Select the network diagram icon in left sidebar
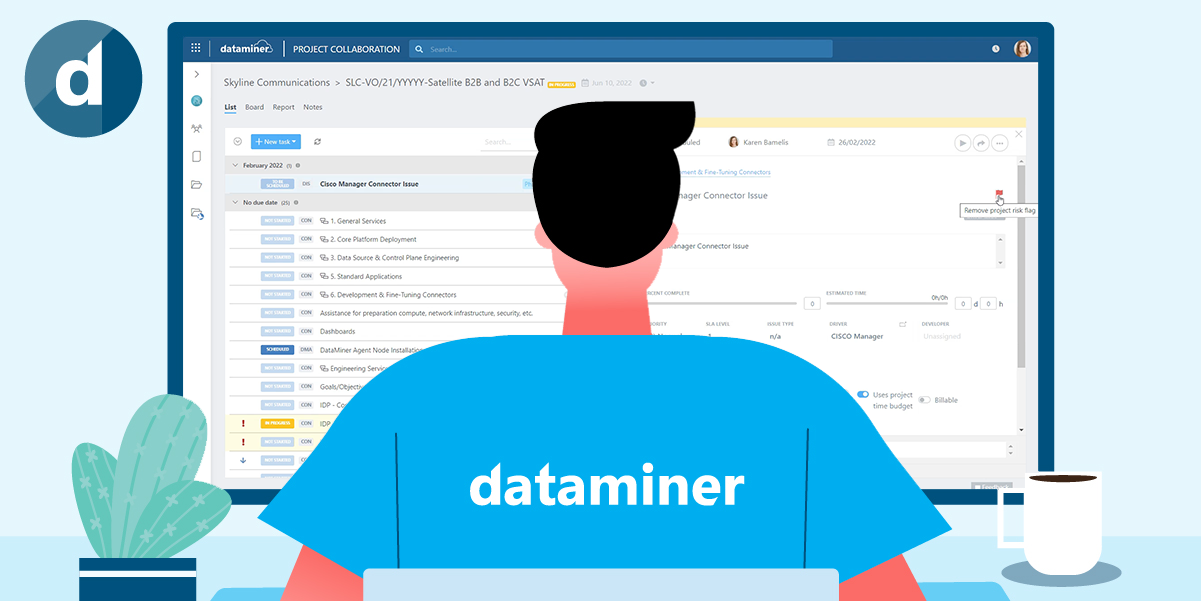Screen dimensions: 1201x601 point(197,128)
